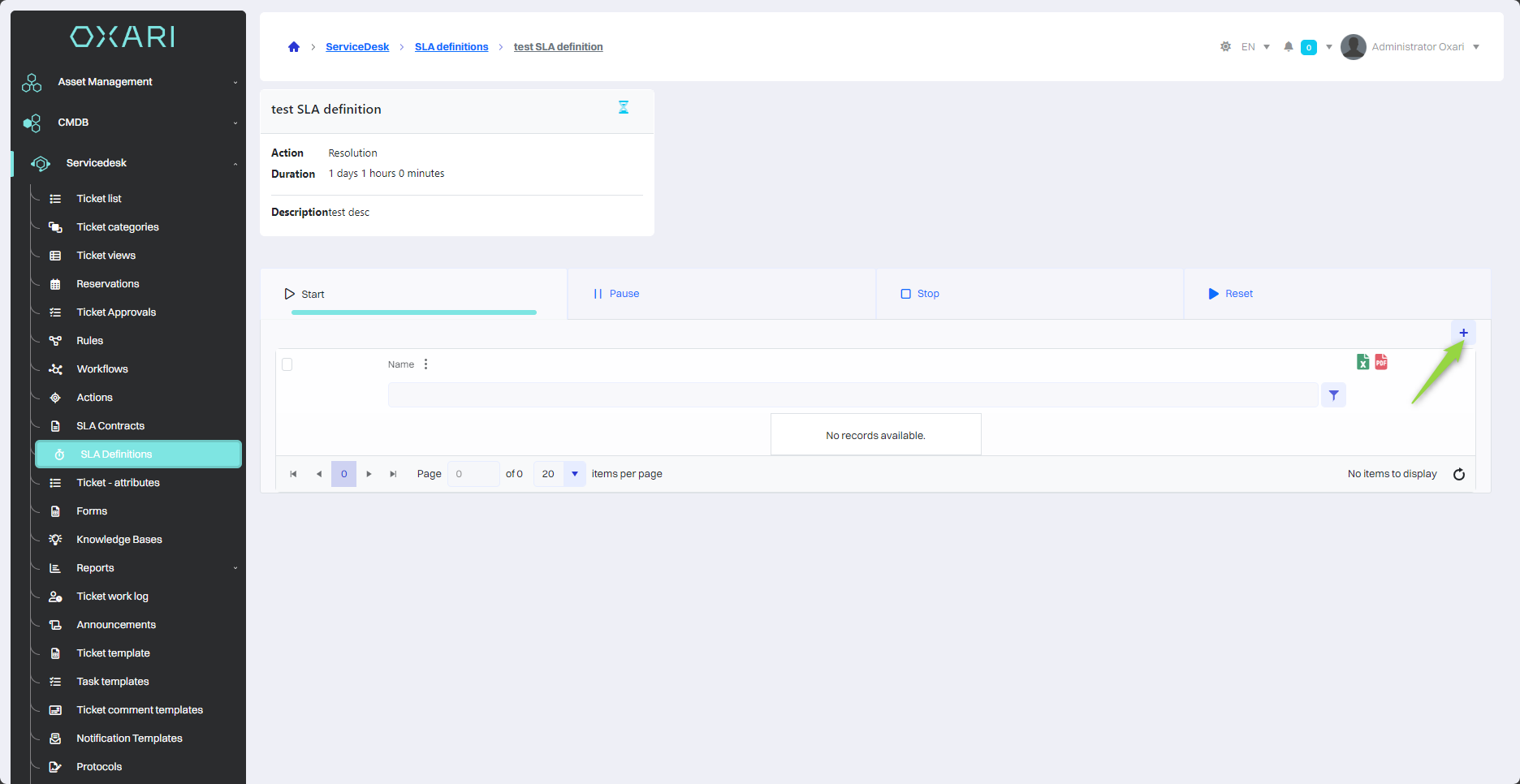This screenshot has width=1520, height=784.
Task: Click the home breadcrumb icon
Action: (x=294, y=47)
